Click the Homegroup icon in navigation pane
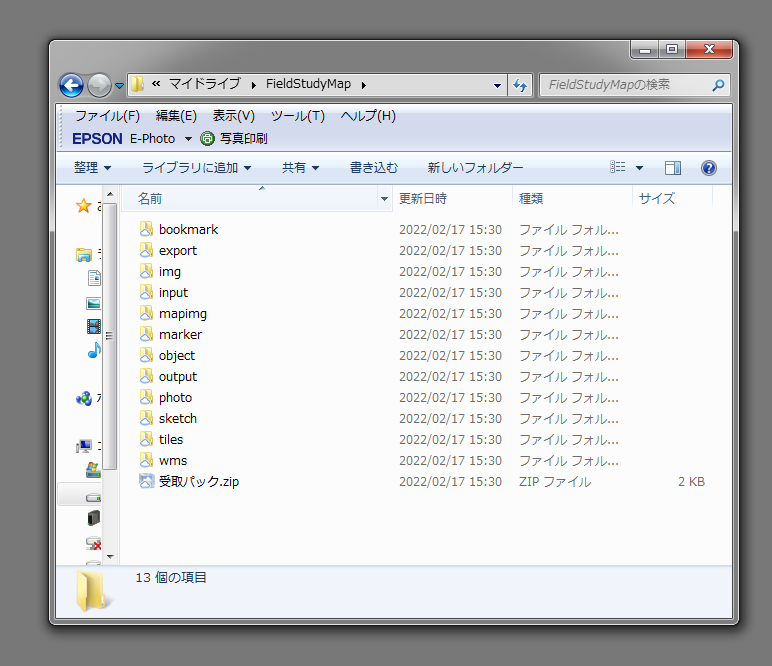 [84, 398]
